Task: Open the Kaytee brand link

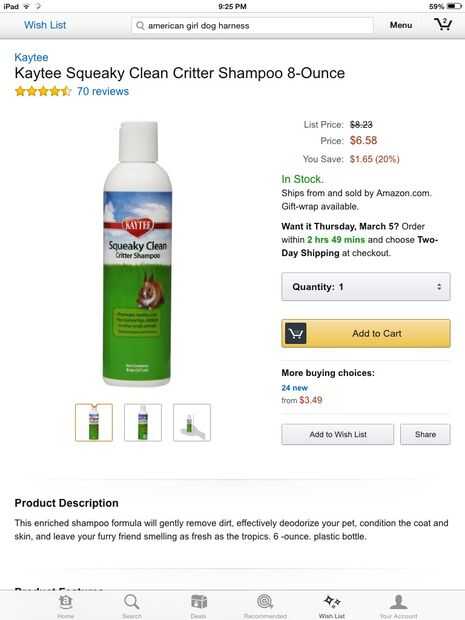Action: point(31,57)
